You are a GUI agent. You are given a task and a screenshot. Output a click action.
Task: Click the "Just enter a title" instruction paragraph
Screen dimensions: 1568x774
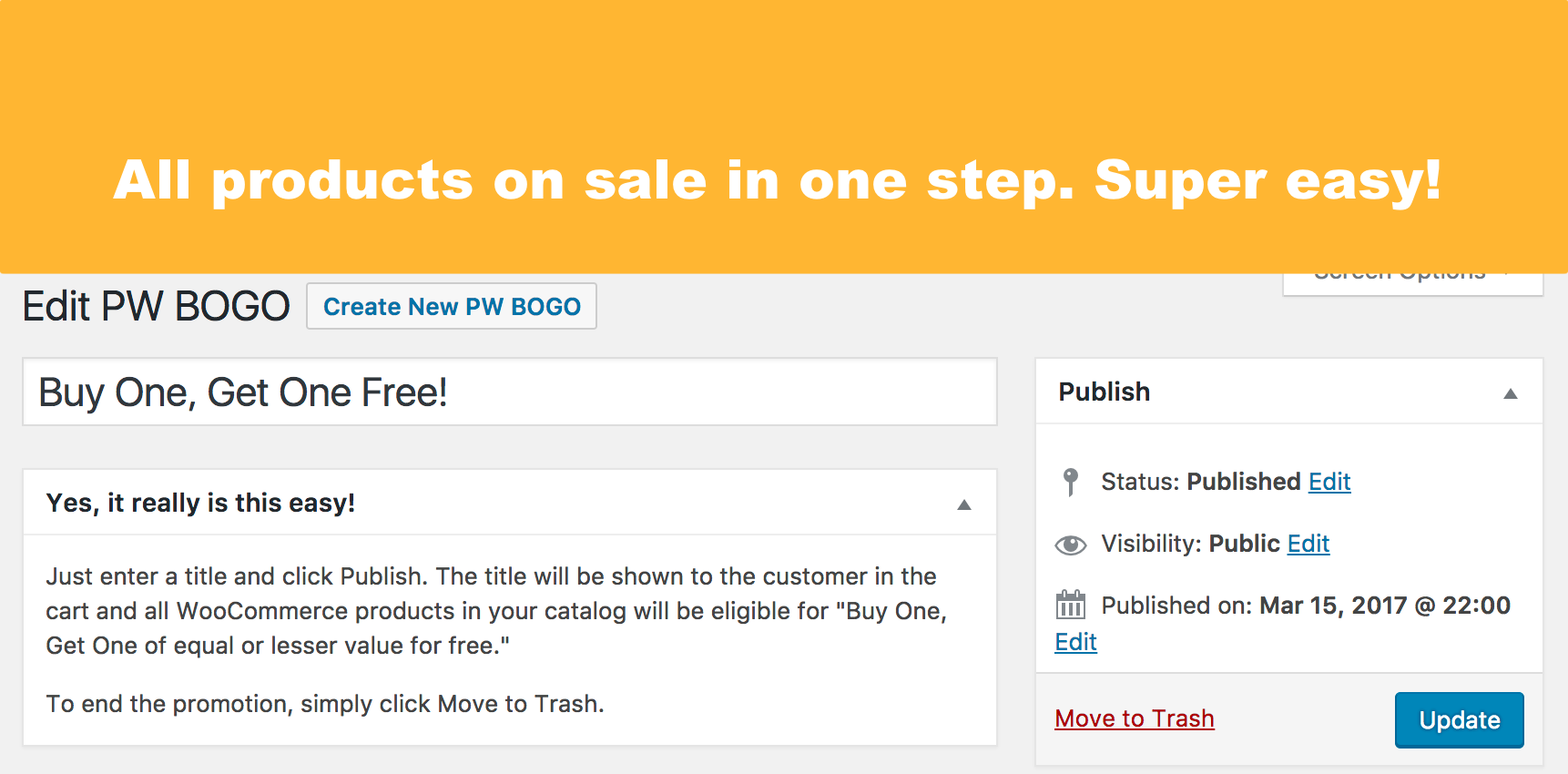(496, 611)
